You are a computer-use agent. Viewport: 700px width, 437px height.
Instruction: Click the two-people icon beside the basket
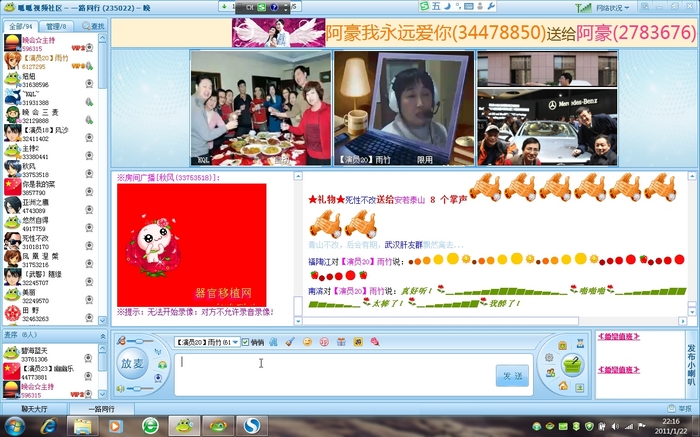tap(550, 372)
